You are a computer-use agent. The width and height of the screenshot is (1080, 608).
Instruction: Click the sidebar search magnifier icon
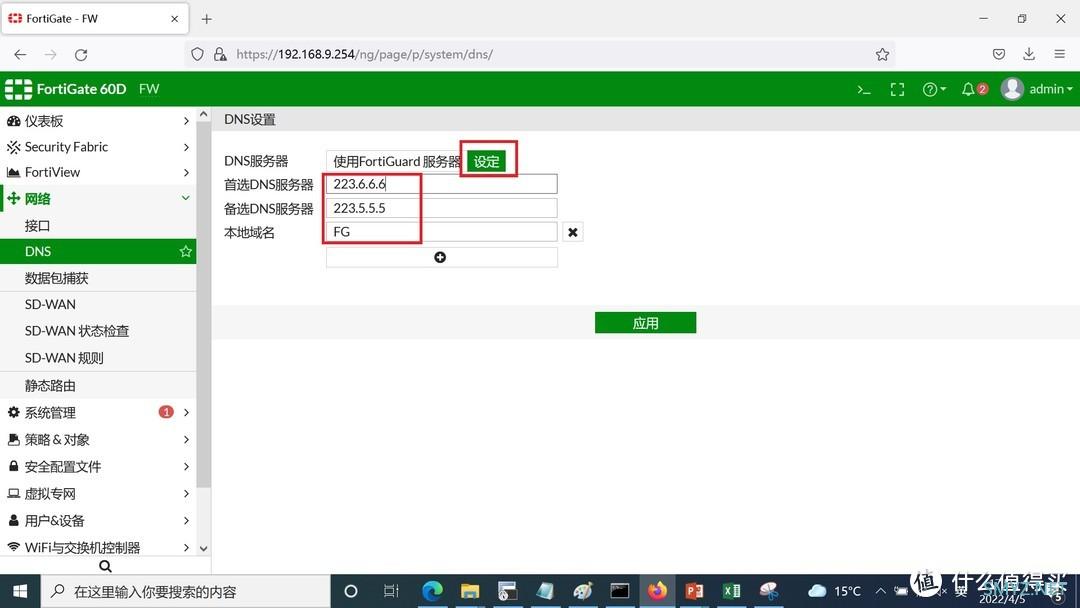click(105, 566)
